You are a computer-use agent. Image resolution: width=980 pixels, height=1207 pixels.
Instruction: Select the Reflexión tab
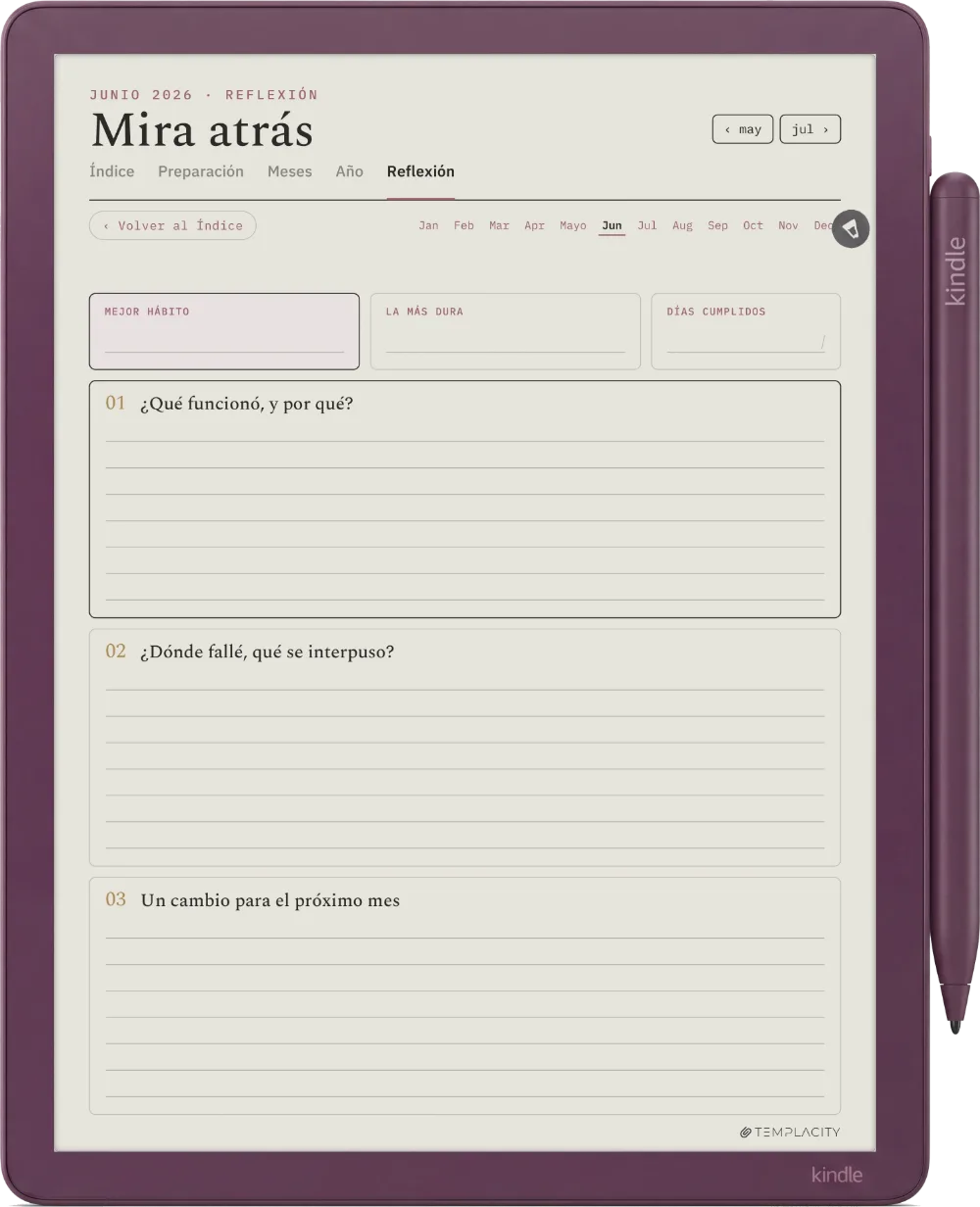coord(420,171)
